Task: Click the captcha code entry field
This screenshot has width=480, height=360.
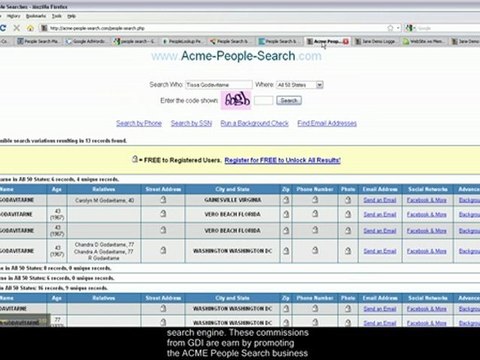Action: point(264,100)
